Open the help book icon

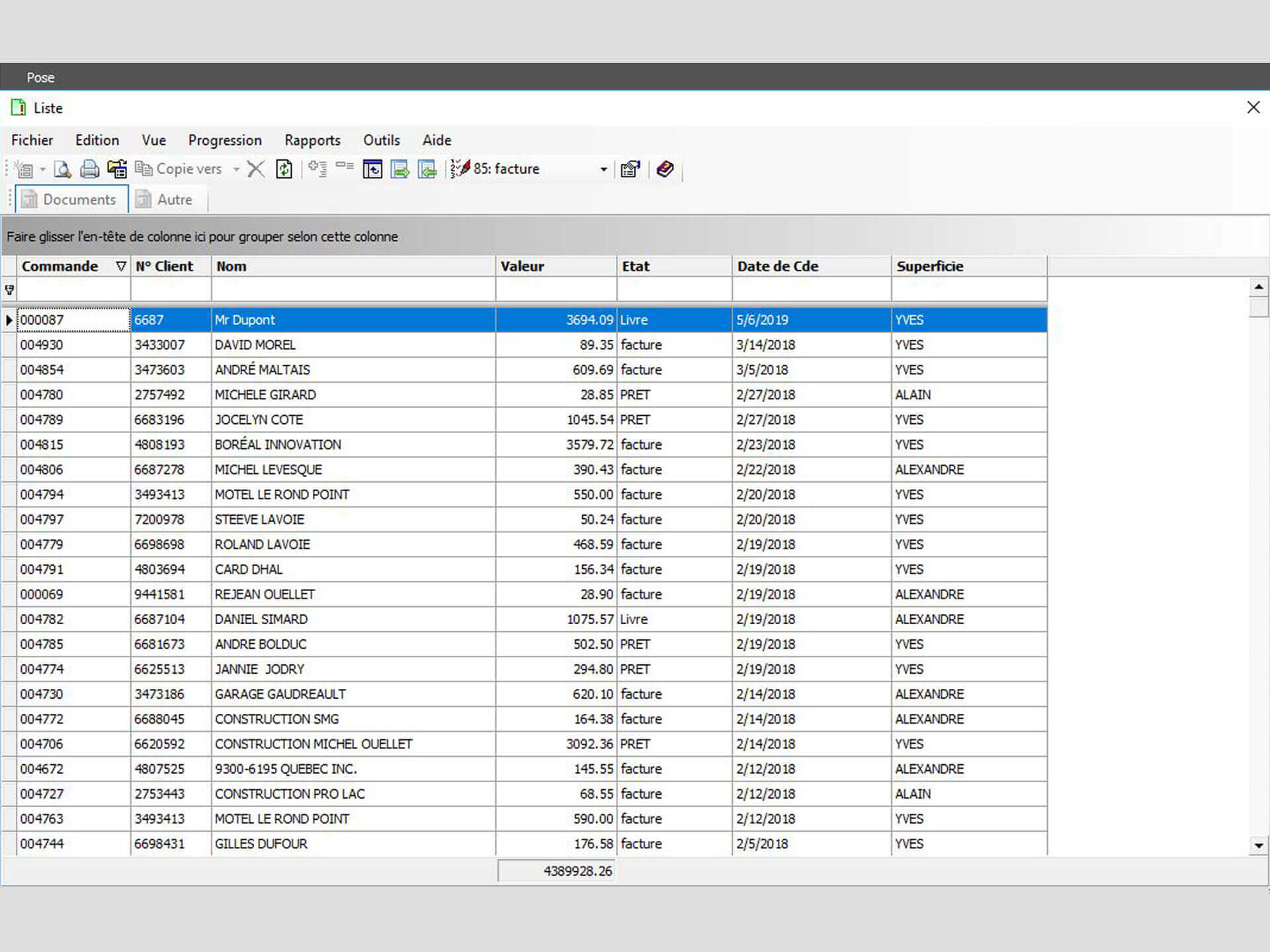pos(665,169)
